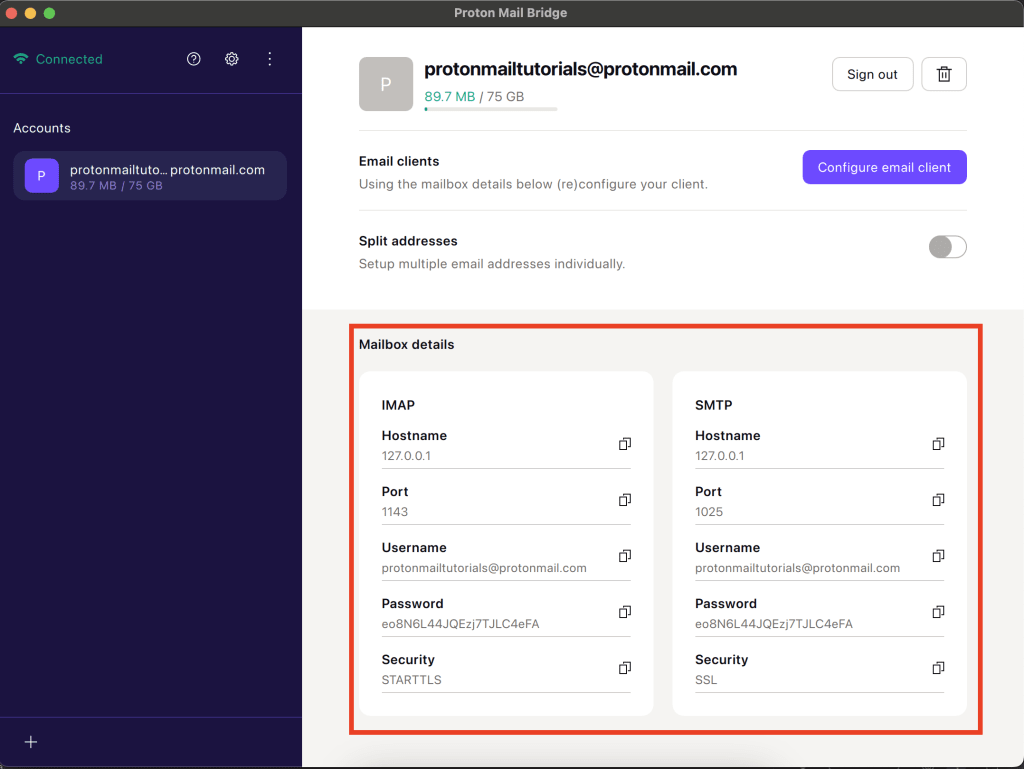Click the add account plus icon
The image size is (1024, 769).
[31, 742]
